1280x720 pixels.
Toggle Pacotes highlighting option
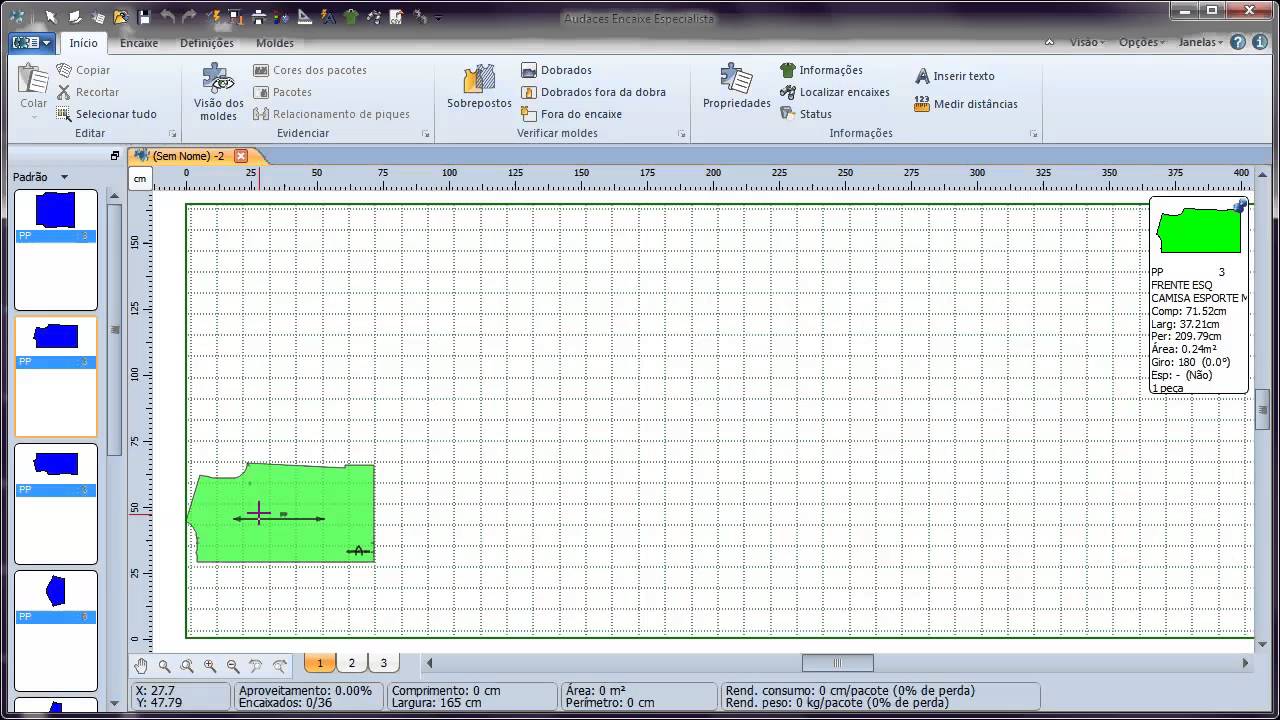tap(283, 92)
